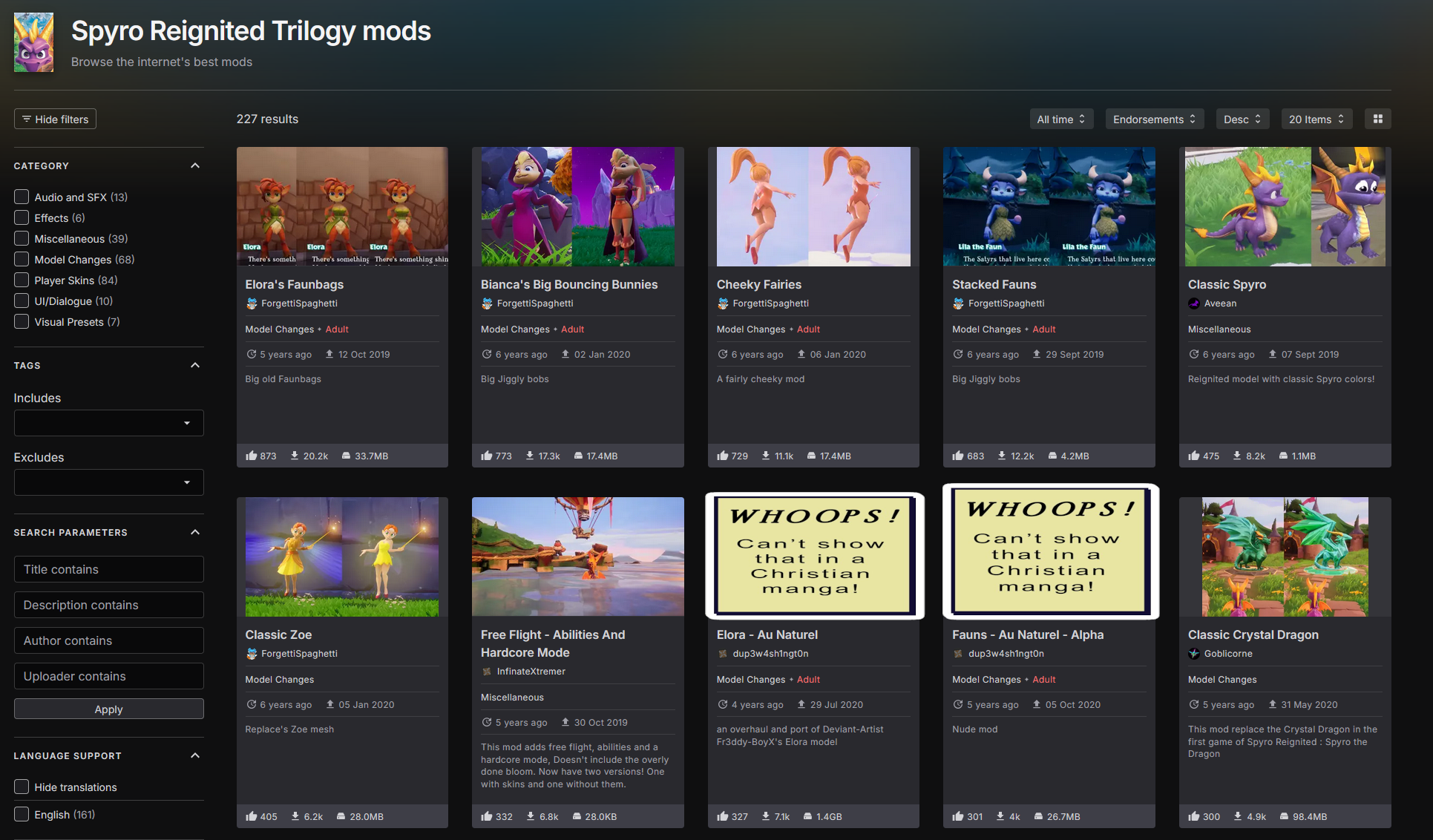
Task: Click endorsement thumbs-up on Bianca's Big Bouncing Bunnies
Action: point(487,456)
